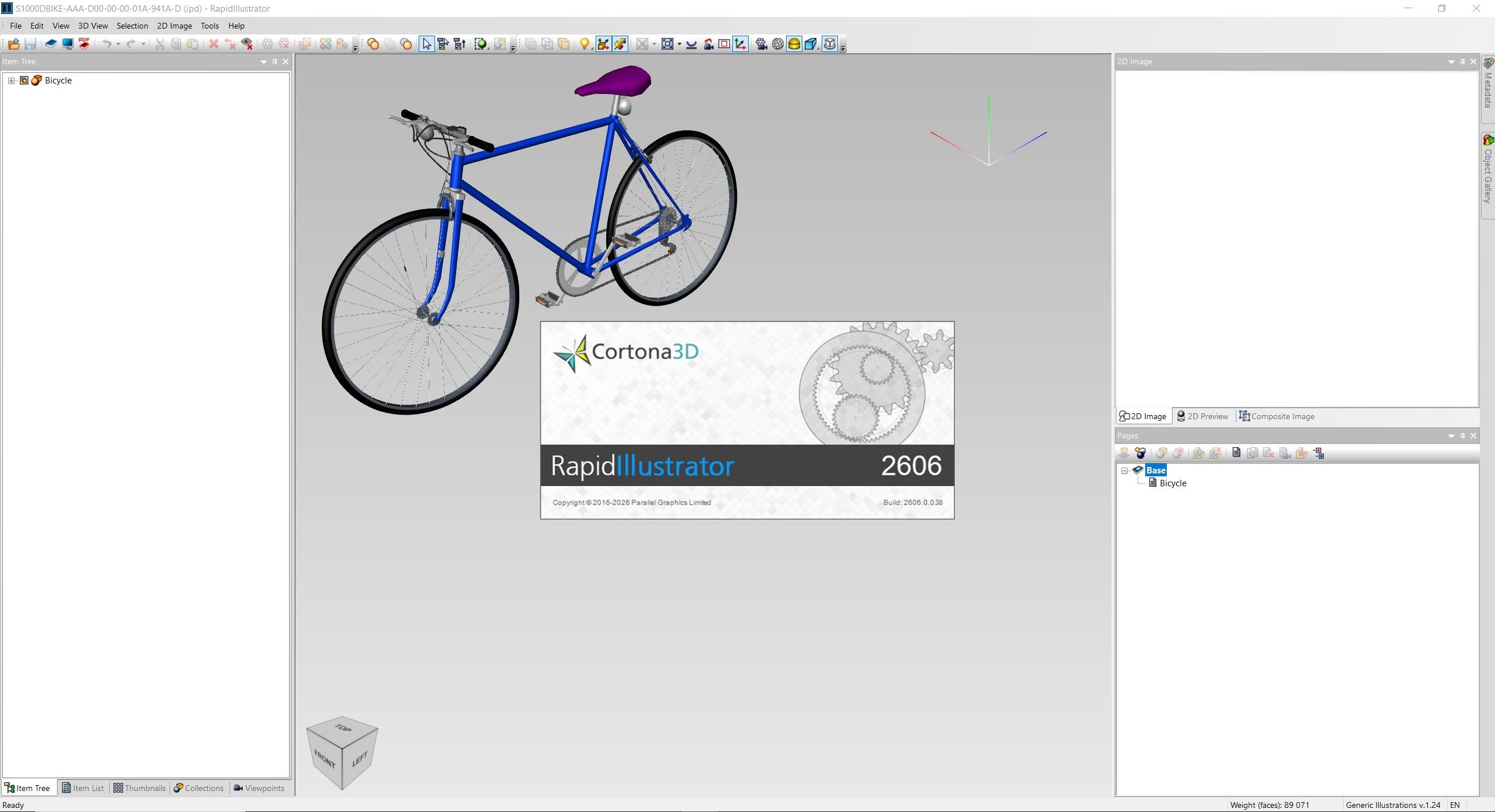Screen dimensions: 1495x812
Task: Pin the Item Tree panel
Action: click(x=275, y=61)
